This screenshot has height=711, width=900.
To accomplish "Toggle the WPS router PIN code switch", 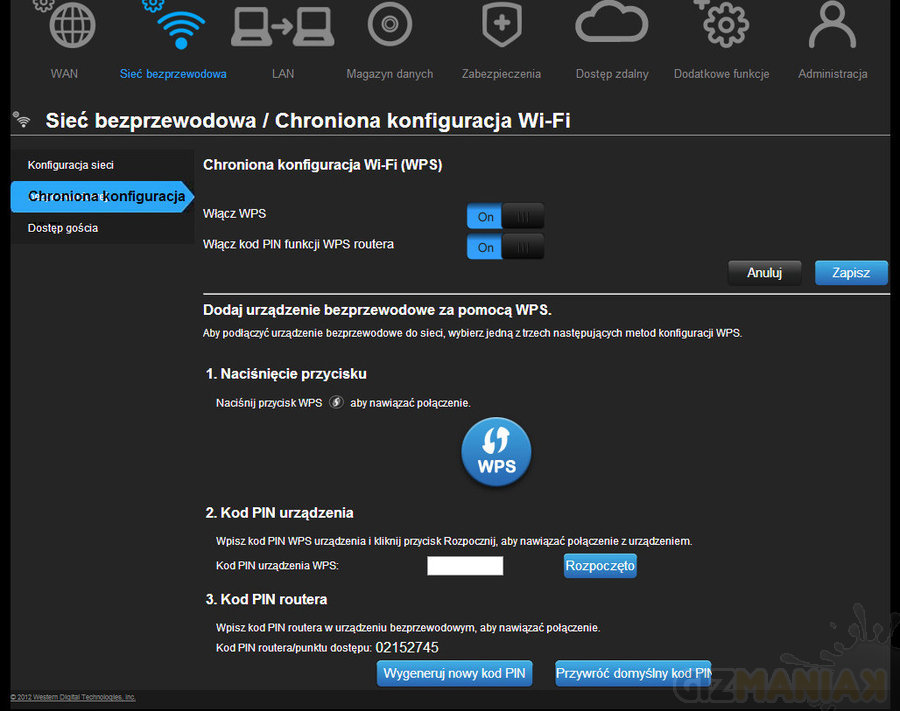I will [505, 247].
